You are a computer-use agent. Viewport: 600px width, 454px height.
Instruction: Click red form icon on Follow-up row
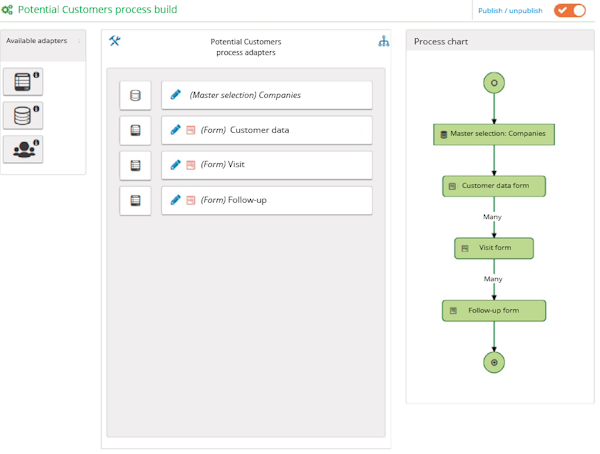pyautogui.click(x=191, y=200)
